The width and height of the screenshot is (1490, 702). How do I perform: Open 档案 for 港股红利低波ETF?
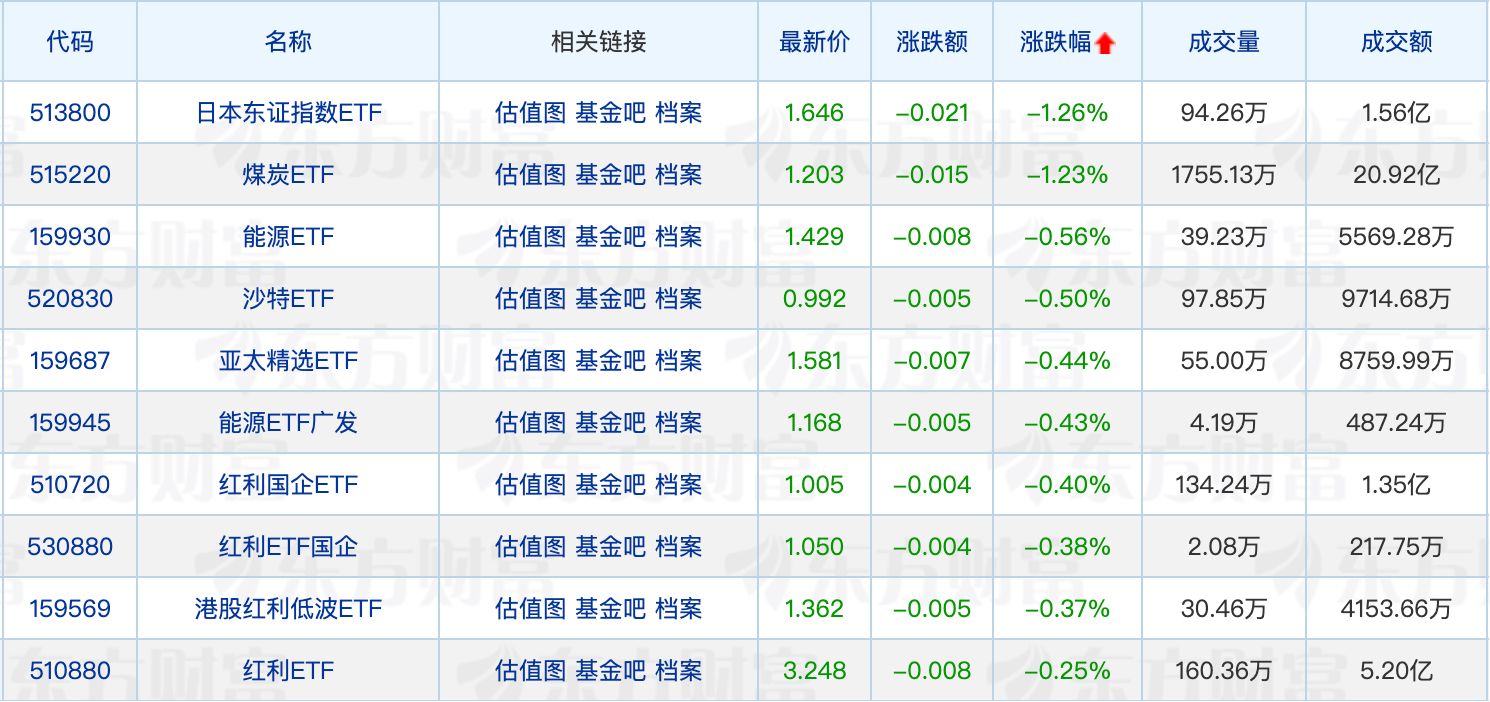tap(679, 609)
